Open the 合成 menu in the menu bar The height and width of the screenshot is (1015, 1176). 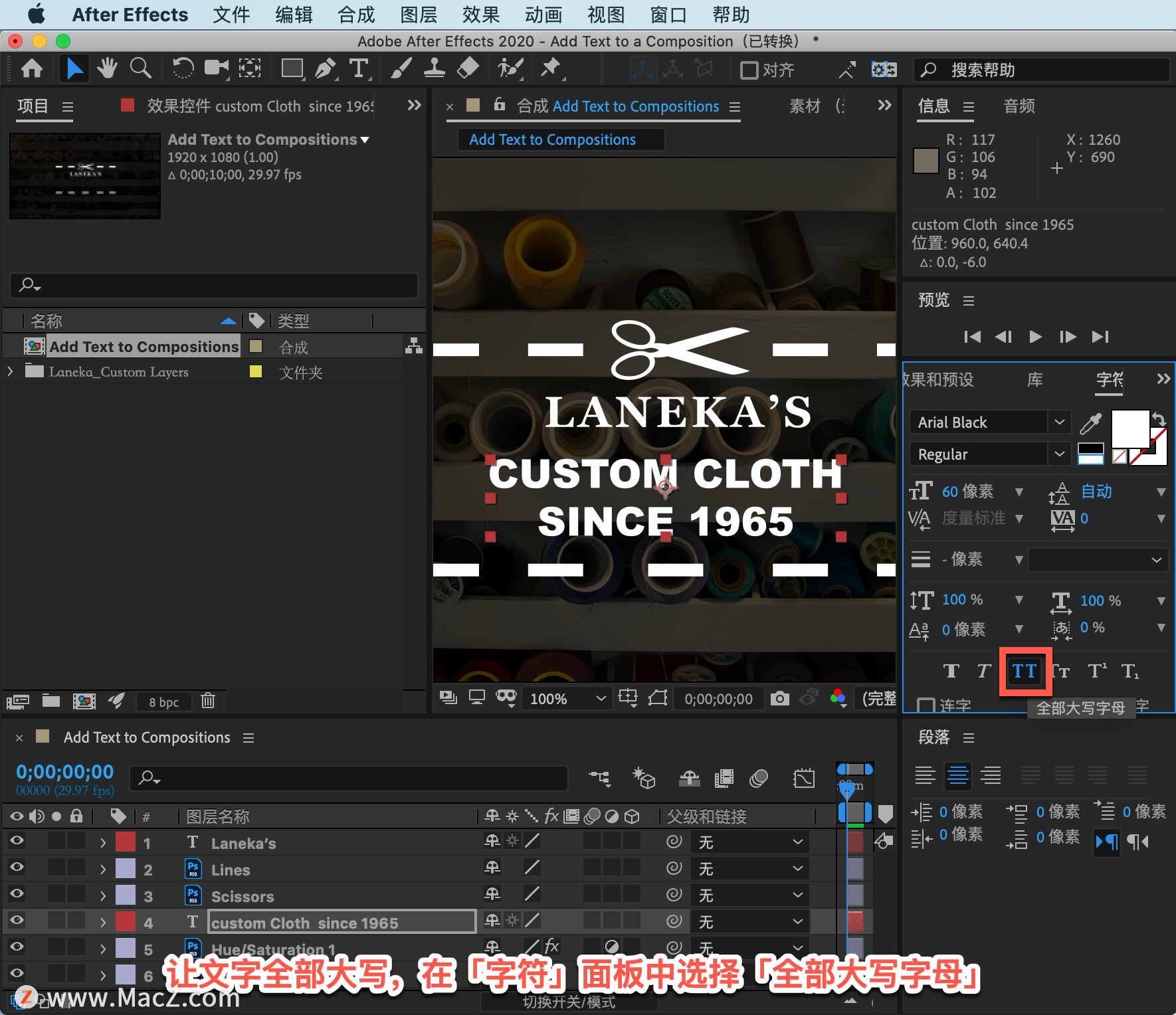[x=356, y=15]
